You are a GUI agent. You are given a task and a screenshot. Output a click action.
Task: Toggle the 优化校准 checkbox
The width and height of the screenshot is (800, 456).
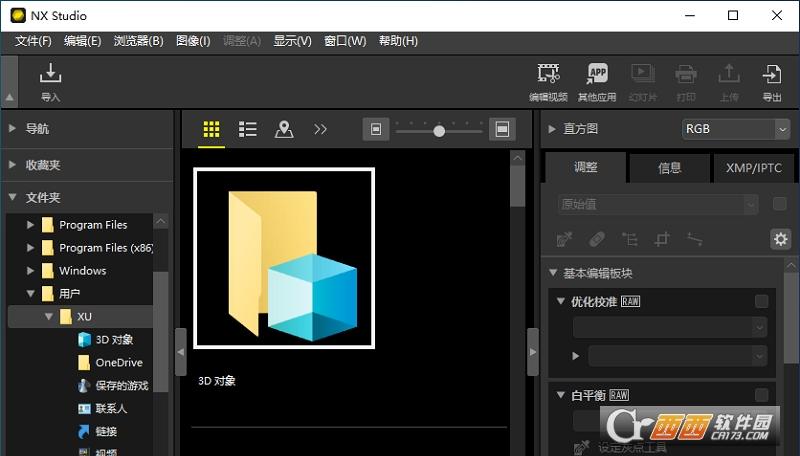762,301
